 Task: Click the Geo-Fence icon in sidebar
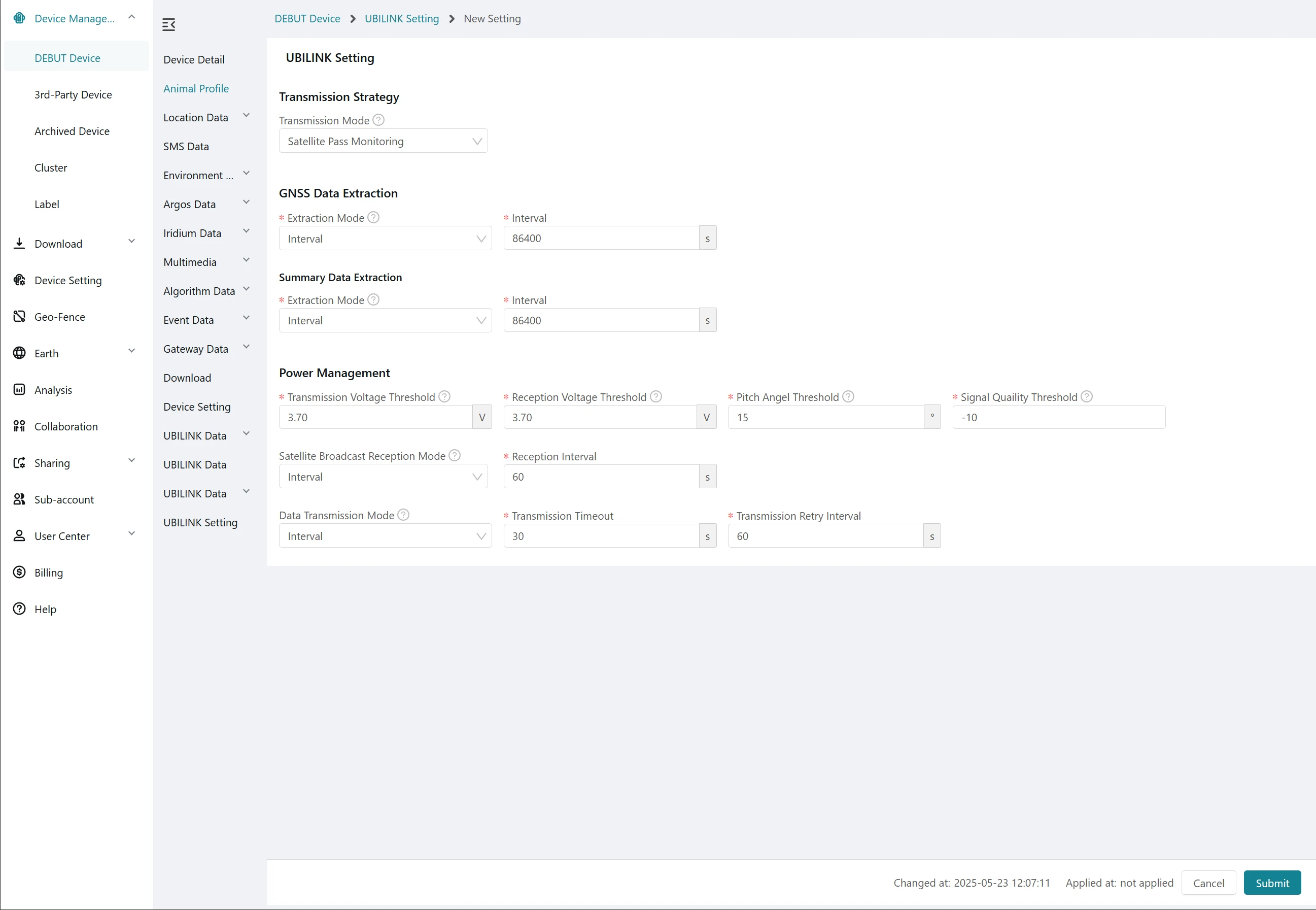pyautogui.click(x=19, y=317)
